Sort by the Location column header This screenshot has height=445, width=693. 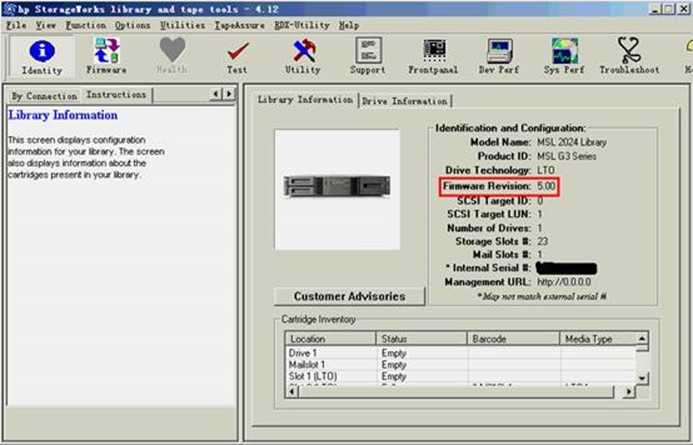(x=331, y=339)
